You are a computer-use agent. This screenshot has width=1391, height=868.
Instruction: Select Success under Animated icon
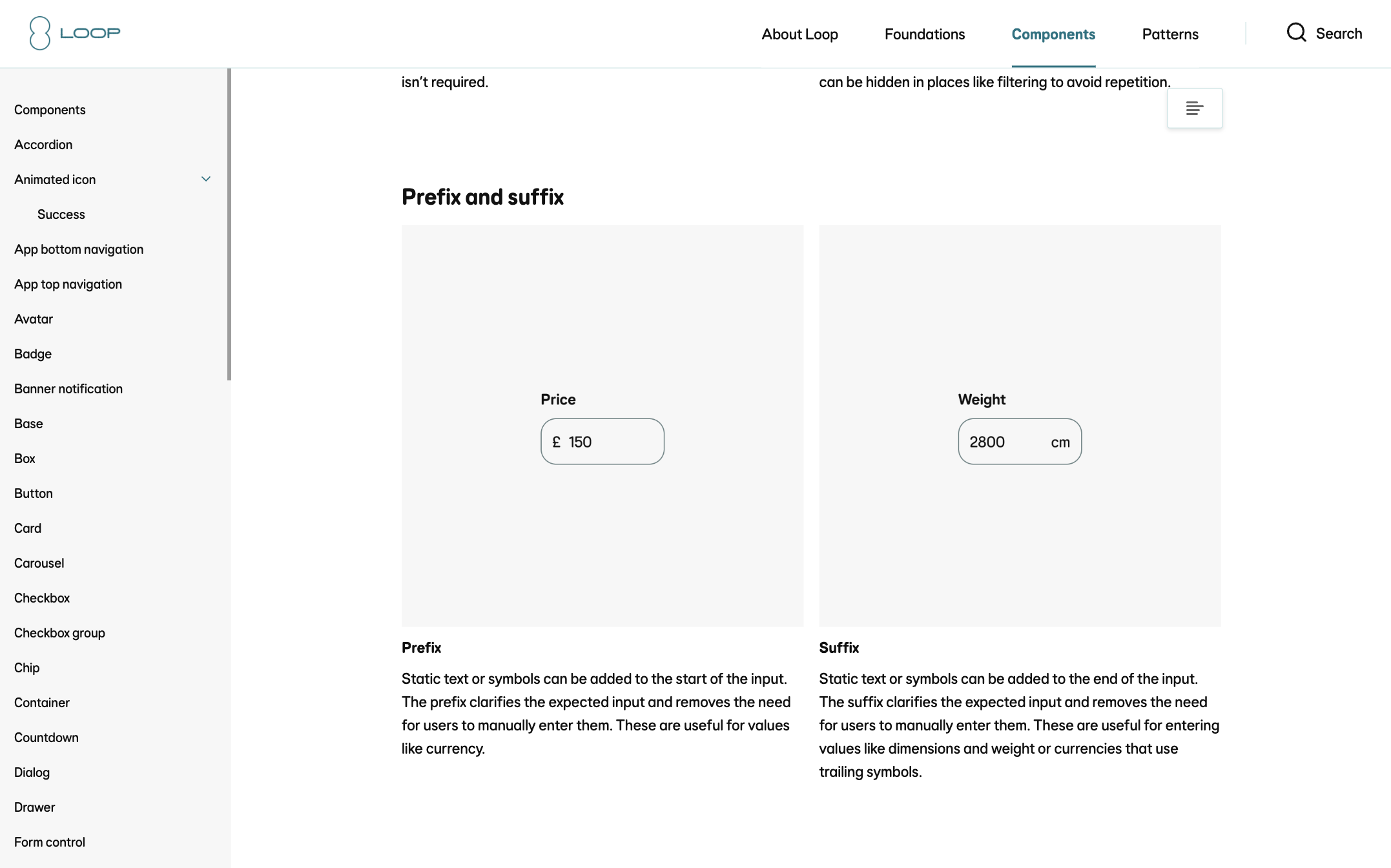(x=61, y=214)
